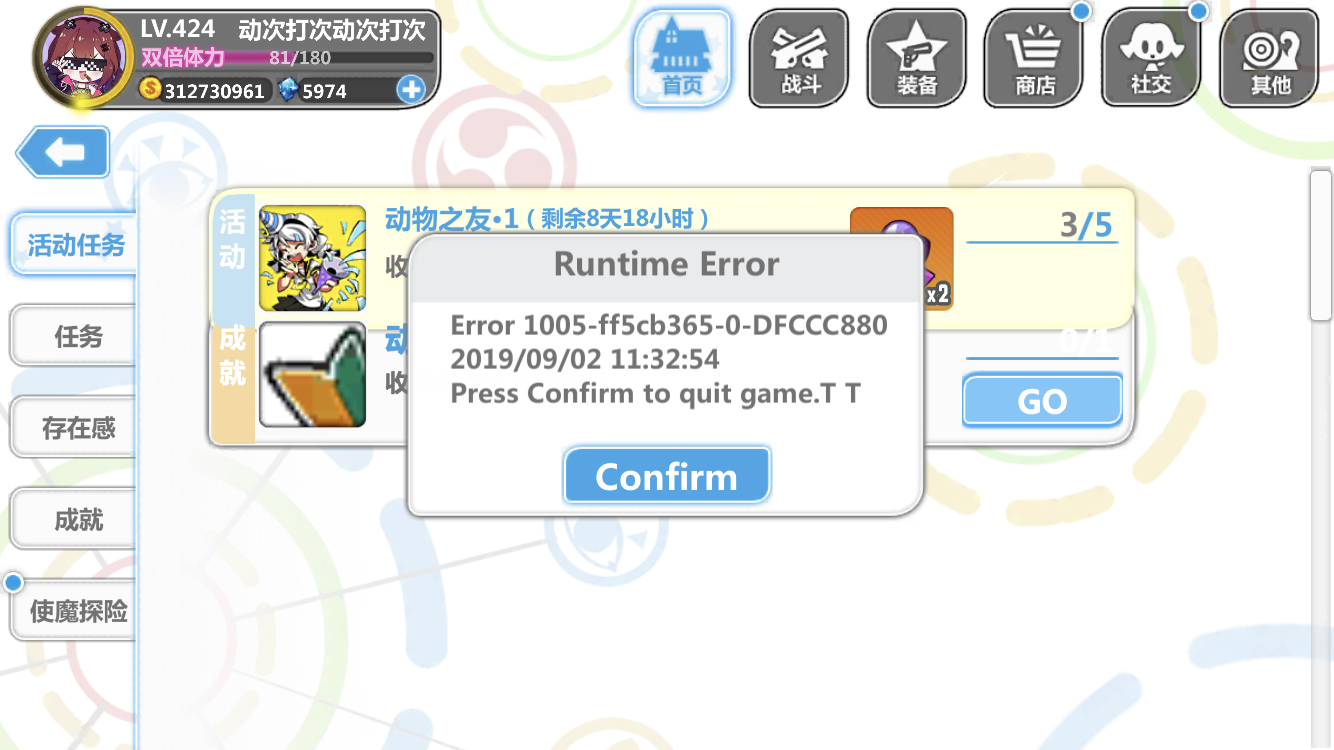
Task: Open the 社交 social icon
Action: [x=1152, y=58]
